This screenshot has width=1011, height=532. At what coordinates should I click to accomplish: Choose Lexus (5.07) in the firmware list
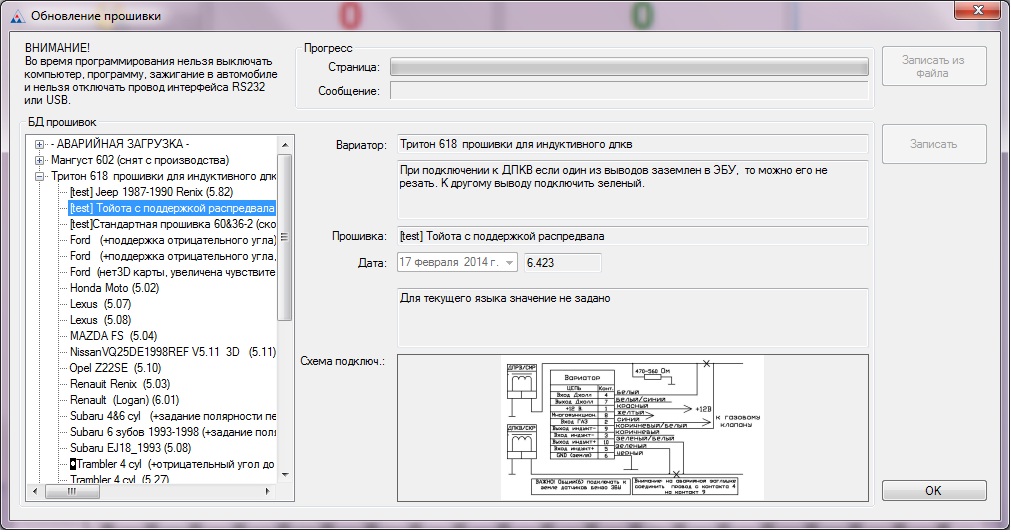coord(100,304)
